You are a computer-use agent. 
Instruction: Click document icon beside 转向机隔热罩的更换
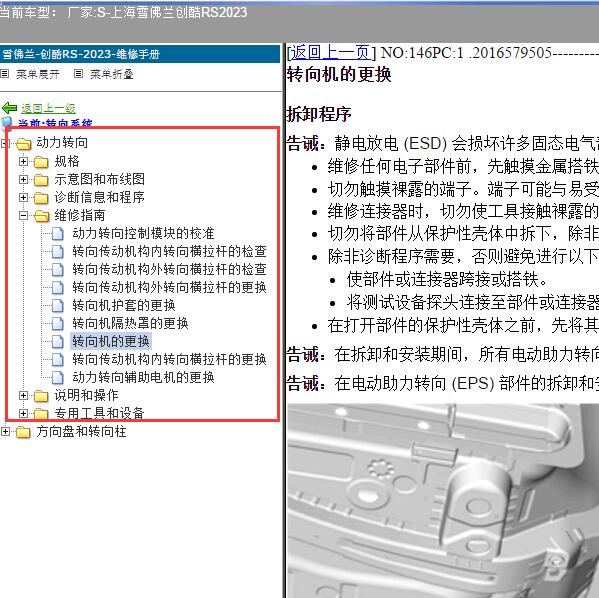pos(58,323)
